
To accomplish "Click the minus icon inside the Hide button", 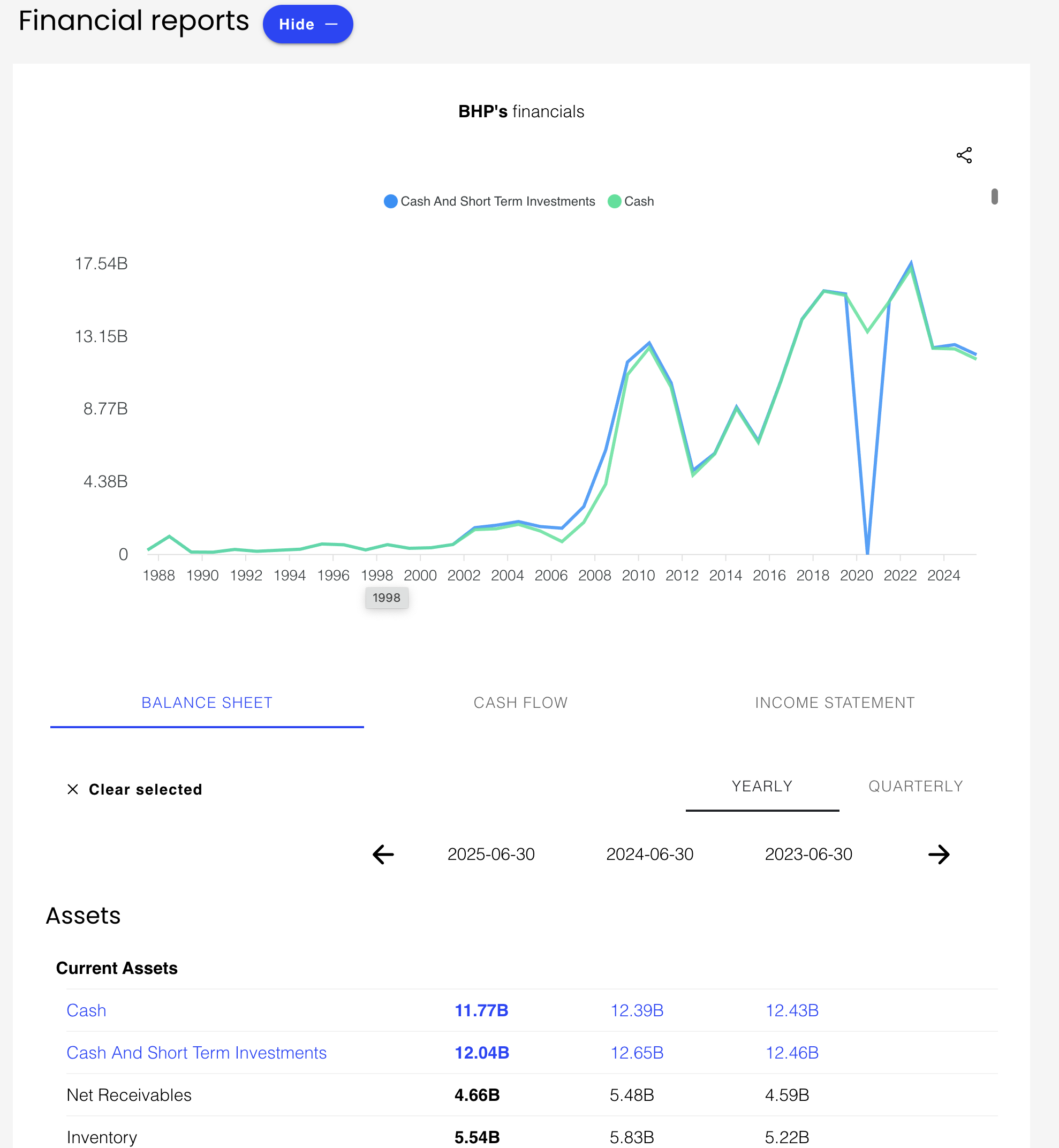I will point(332,24).
